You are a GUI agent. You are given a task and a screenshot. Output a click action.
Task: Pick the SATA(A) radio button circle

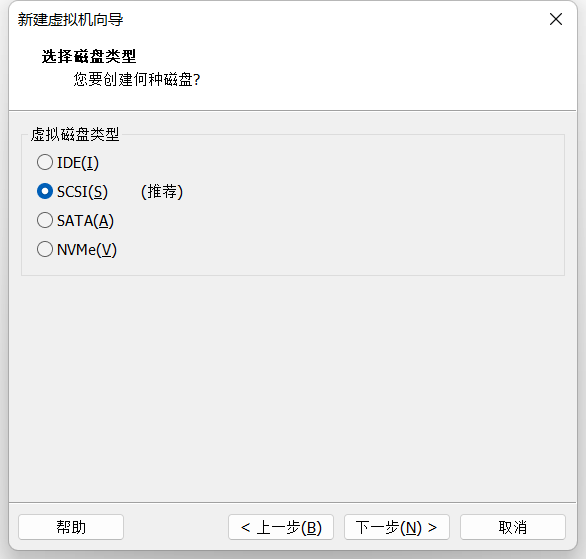(x=45, y=220)
